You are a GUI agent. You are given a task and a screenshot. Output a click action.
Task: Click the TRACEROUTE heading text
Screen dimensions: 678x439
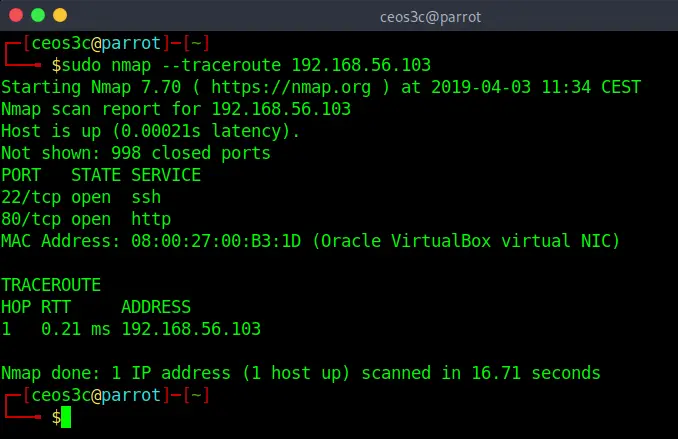click(x=51, y=285)
